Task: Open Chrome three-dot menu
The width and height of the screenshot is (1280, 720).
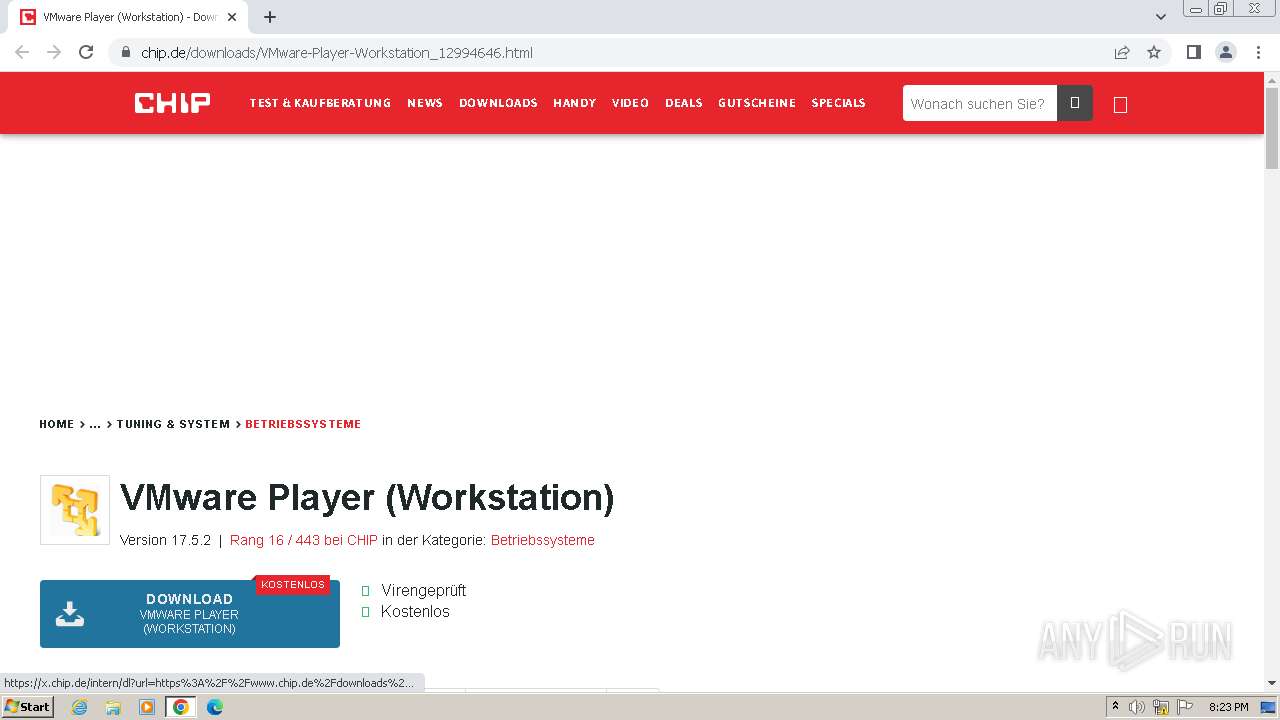Action: [1258, 52]
